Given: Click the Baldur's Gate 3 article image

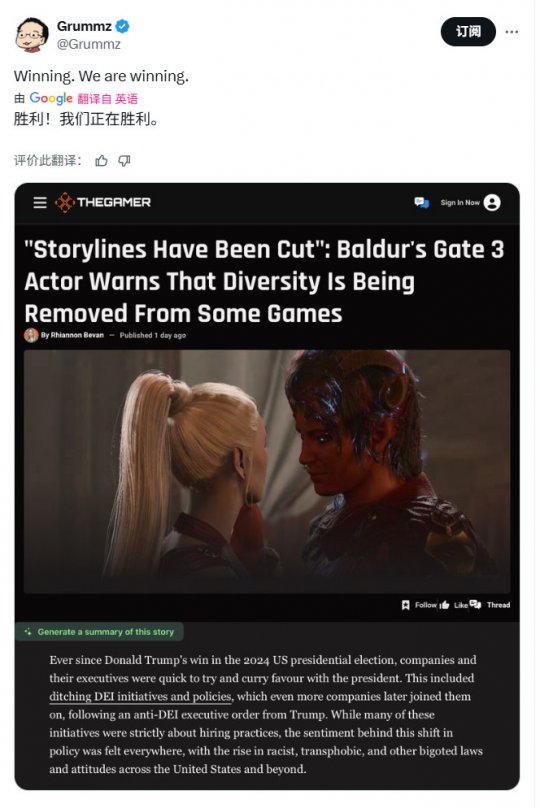Looking at the screenshot, I should [267, 472].
